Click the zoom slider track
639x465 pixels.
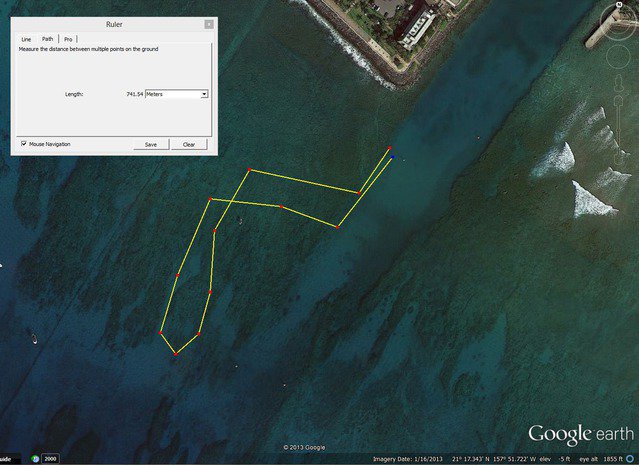pyautogui.click(x=619, y=130)
